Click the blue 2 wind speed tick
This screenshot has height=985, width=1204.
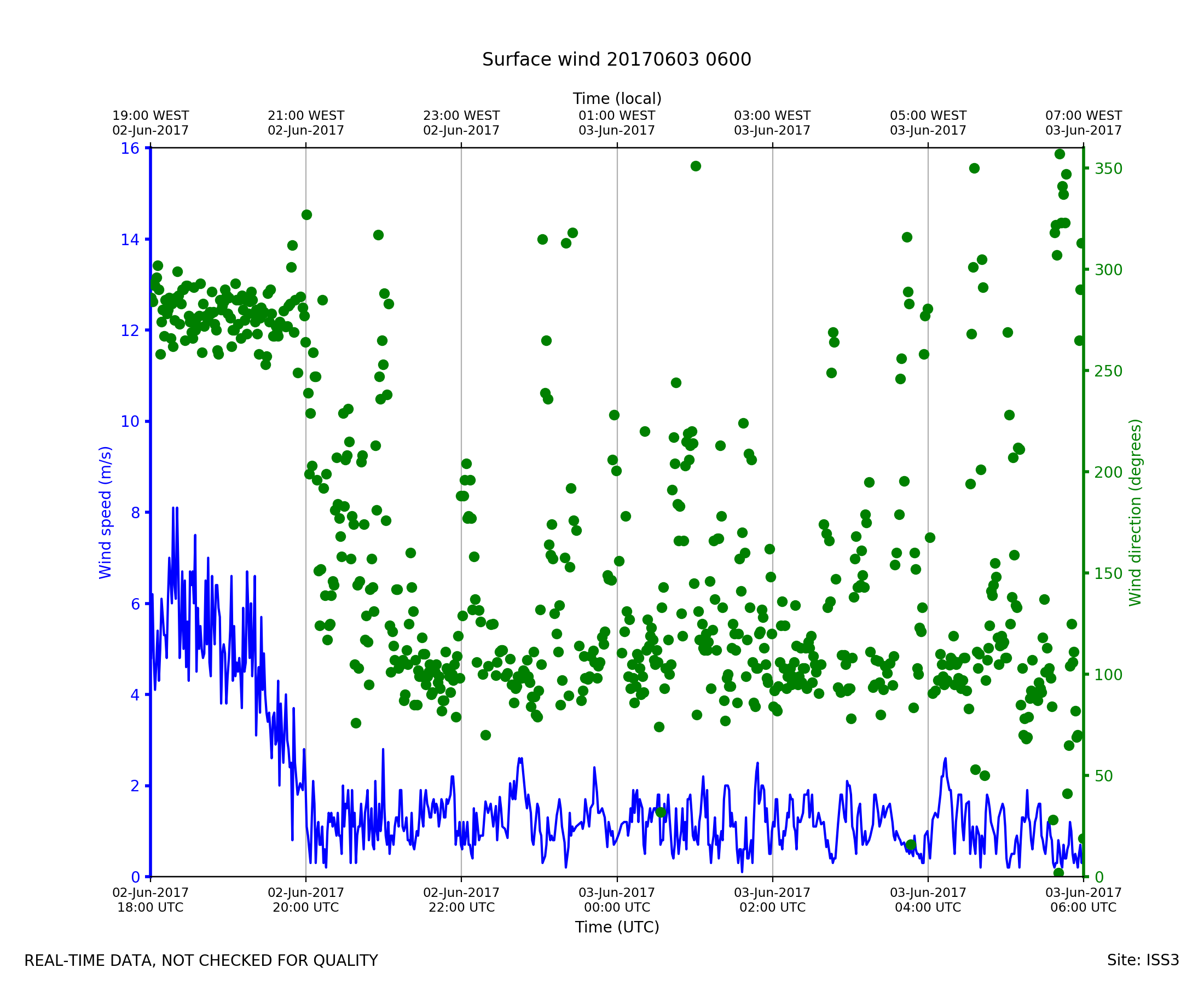coord(135,786)
